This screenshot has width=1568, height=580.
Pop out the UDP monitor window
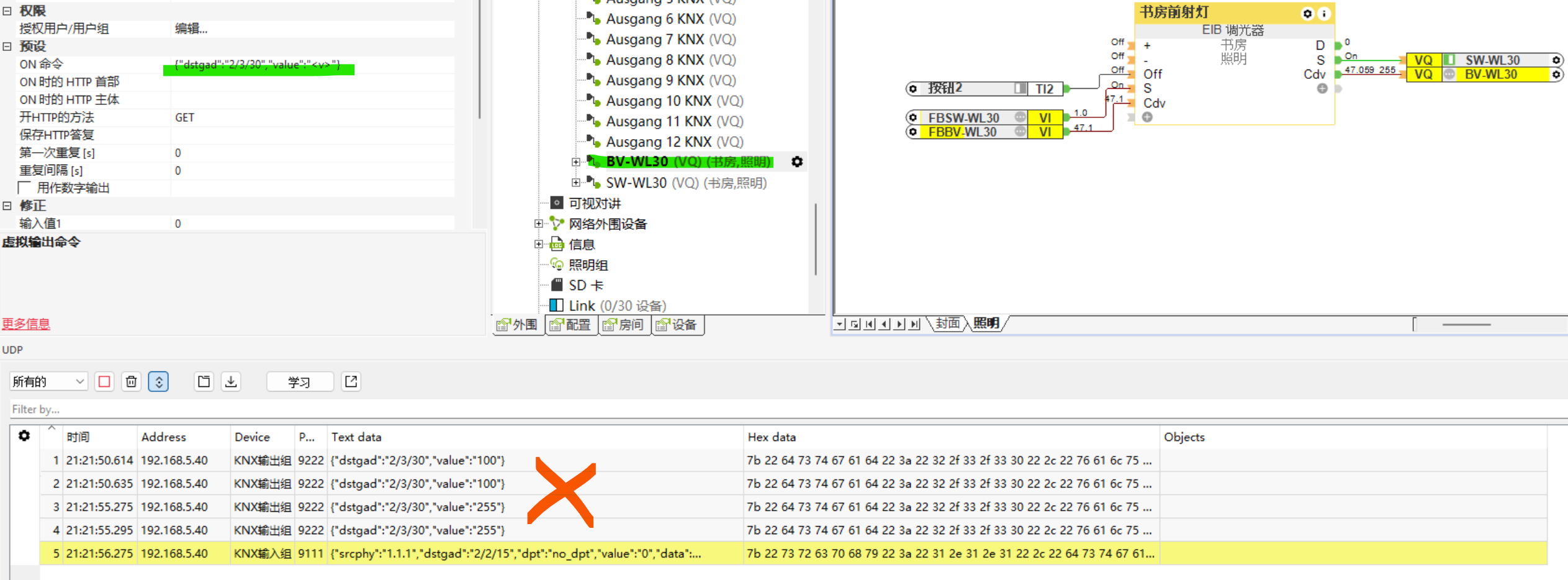click(x=351, y=381)
